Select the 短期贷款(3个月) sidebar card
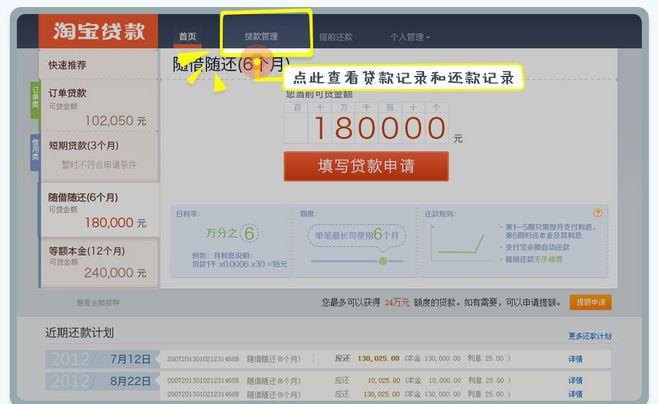Image resolution: width=658 pixels, height=404 pixels. tap(99, 156)
